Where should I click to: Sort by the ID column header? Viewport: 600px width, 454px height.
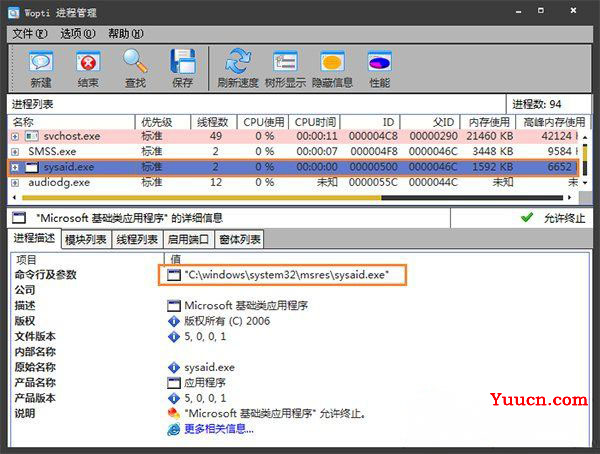[x=370, y=122]
